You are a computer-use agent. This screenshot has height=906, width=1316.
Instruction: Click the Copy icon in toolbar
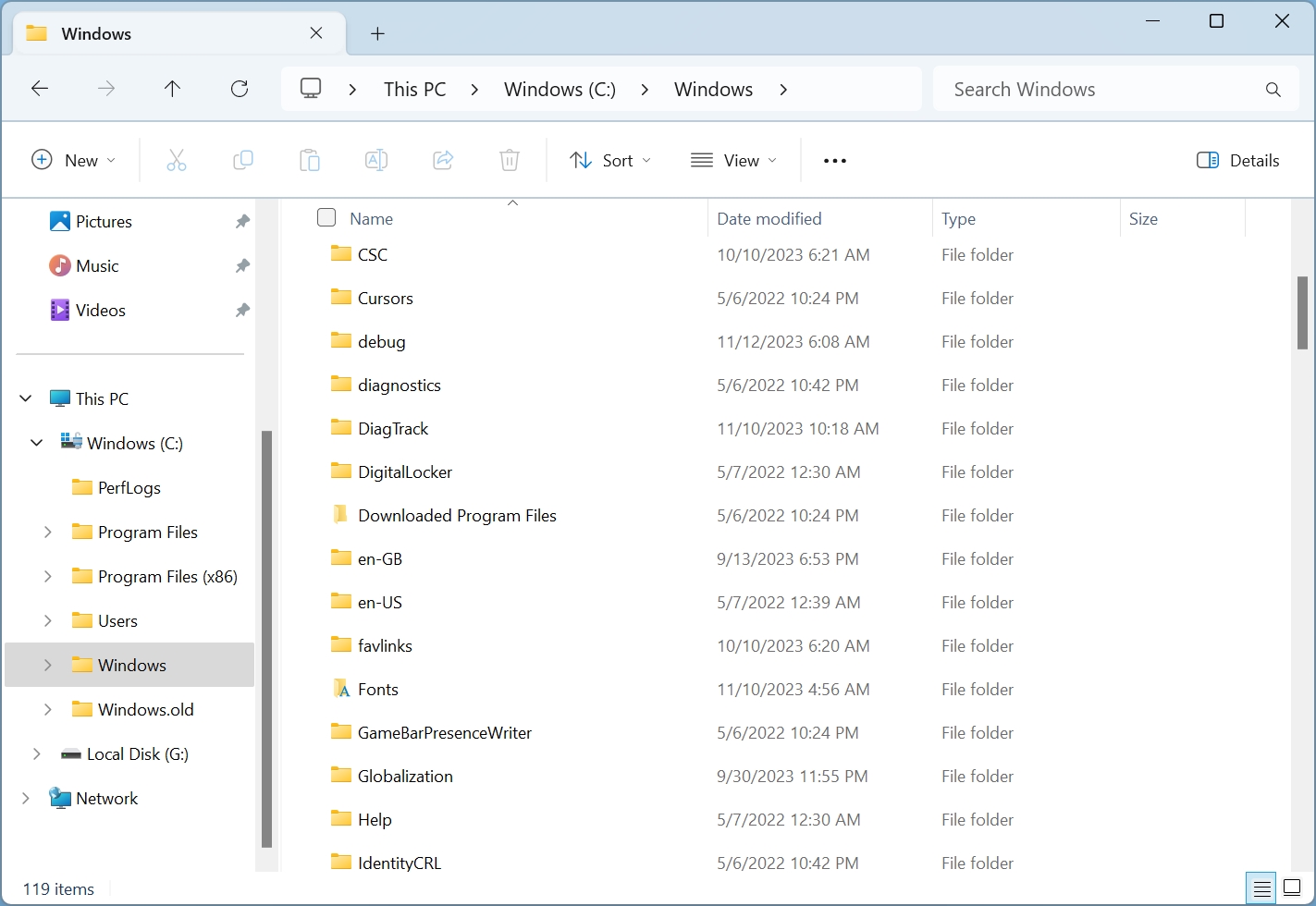(x=243, y=161)
